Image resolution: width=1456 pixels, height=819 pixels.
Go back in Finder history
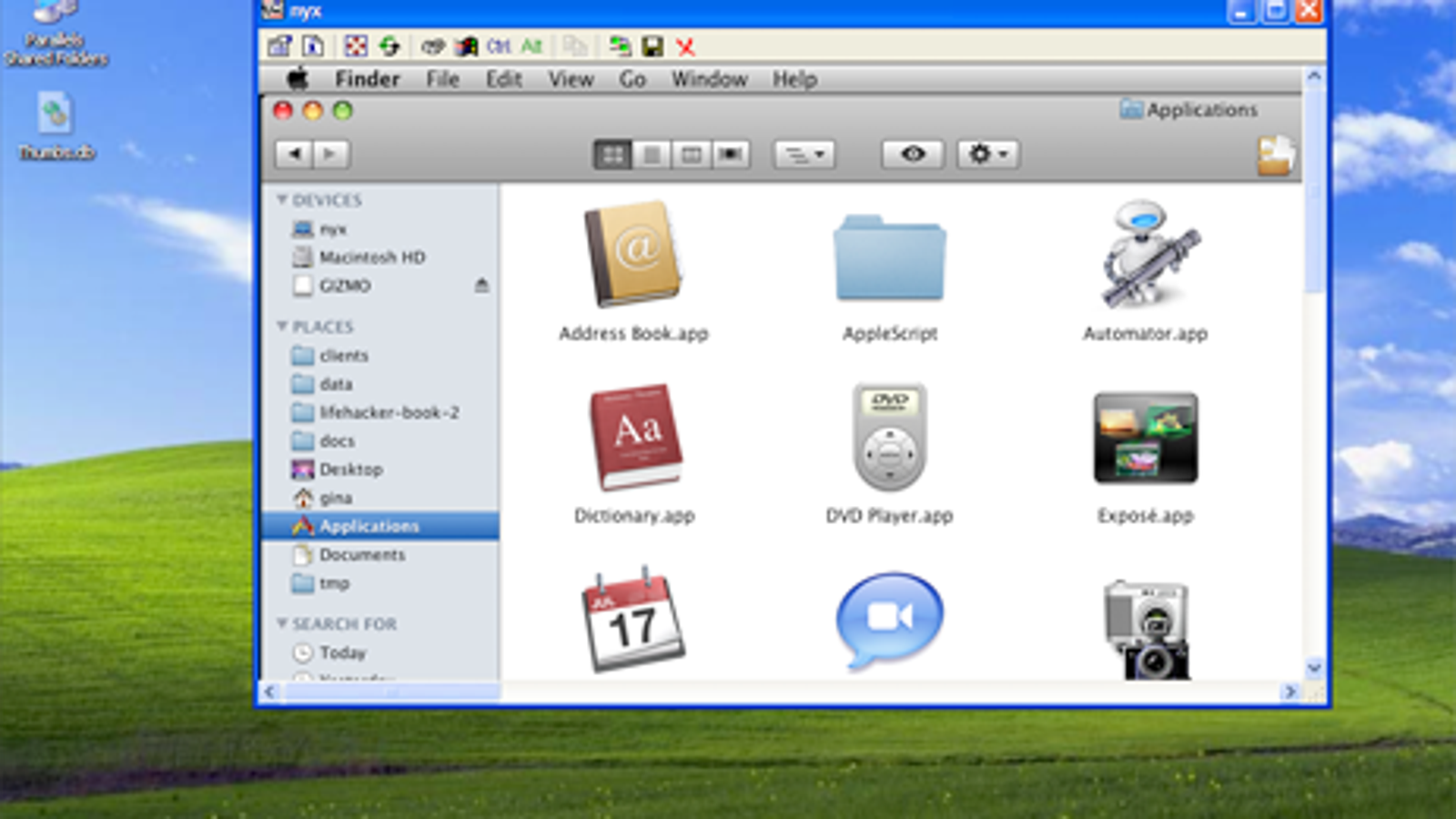(294, 154)
